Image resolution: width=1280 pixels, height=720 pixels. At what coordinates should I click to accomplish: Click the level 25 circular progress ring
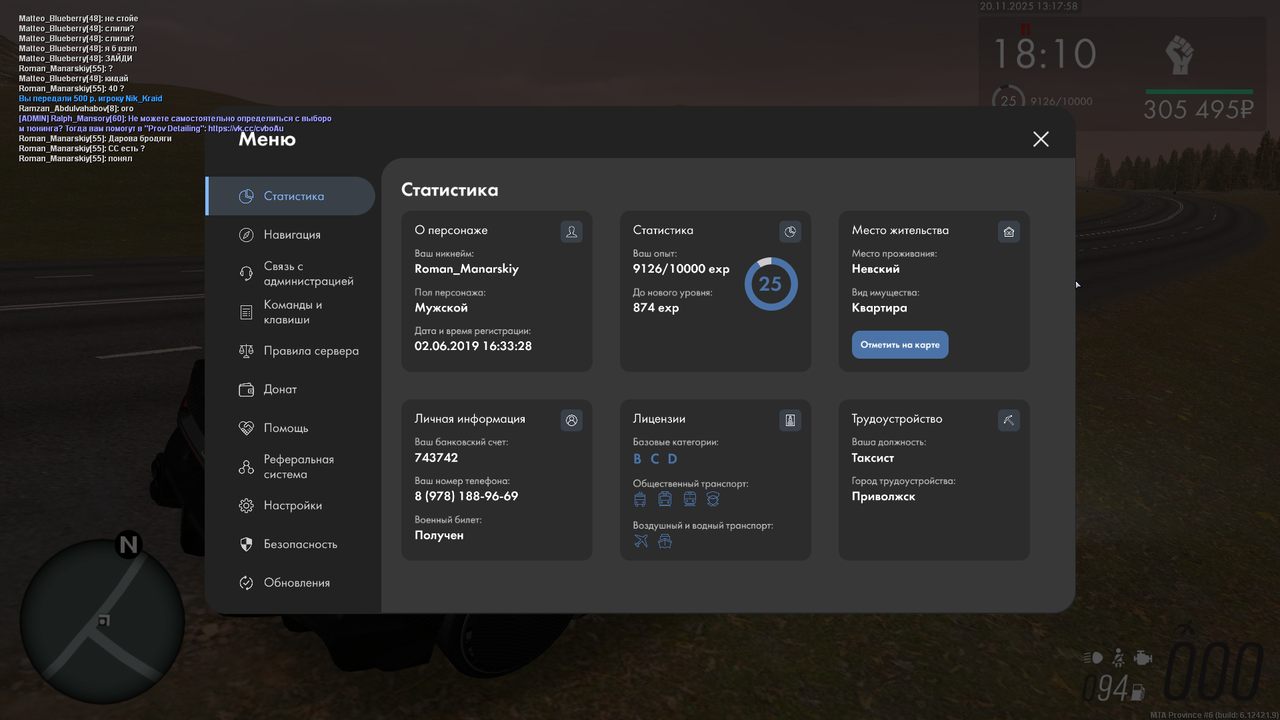click(770, 284)
